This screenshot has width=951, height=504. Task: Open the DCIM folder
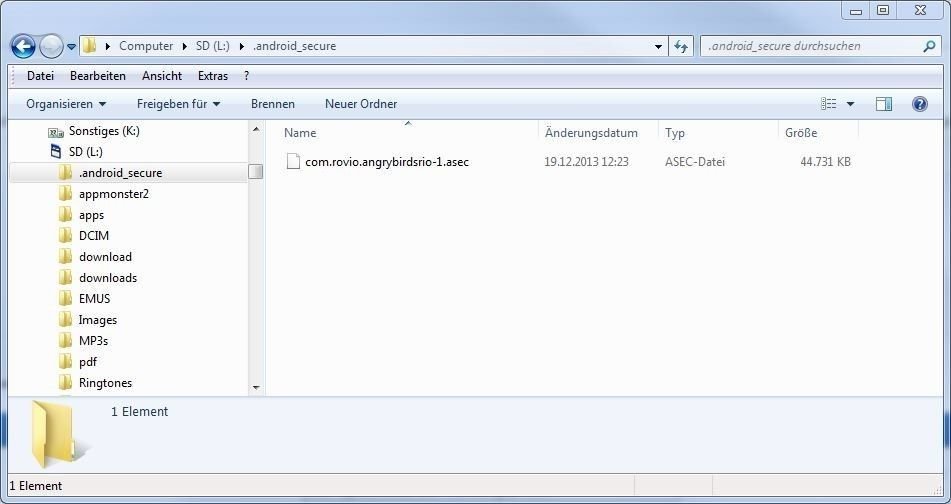pyautogui.click(x=94, y=236)
